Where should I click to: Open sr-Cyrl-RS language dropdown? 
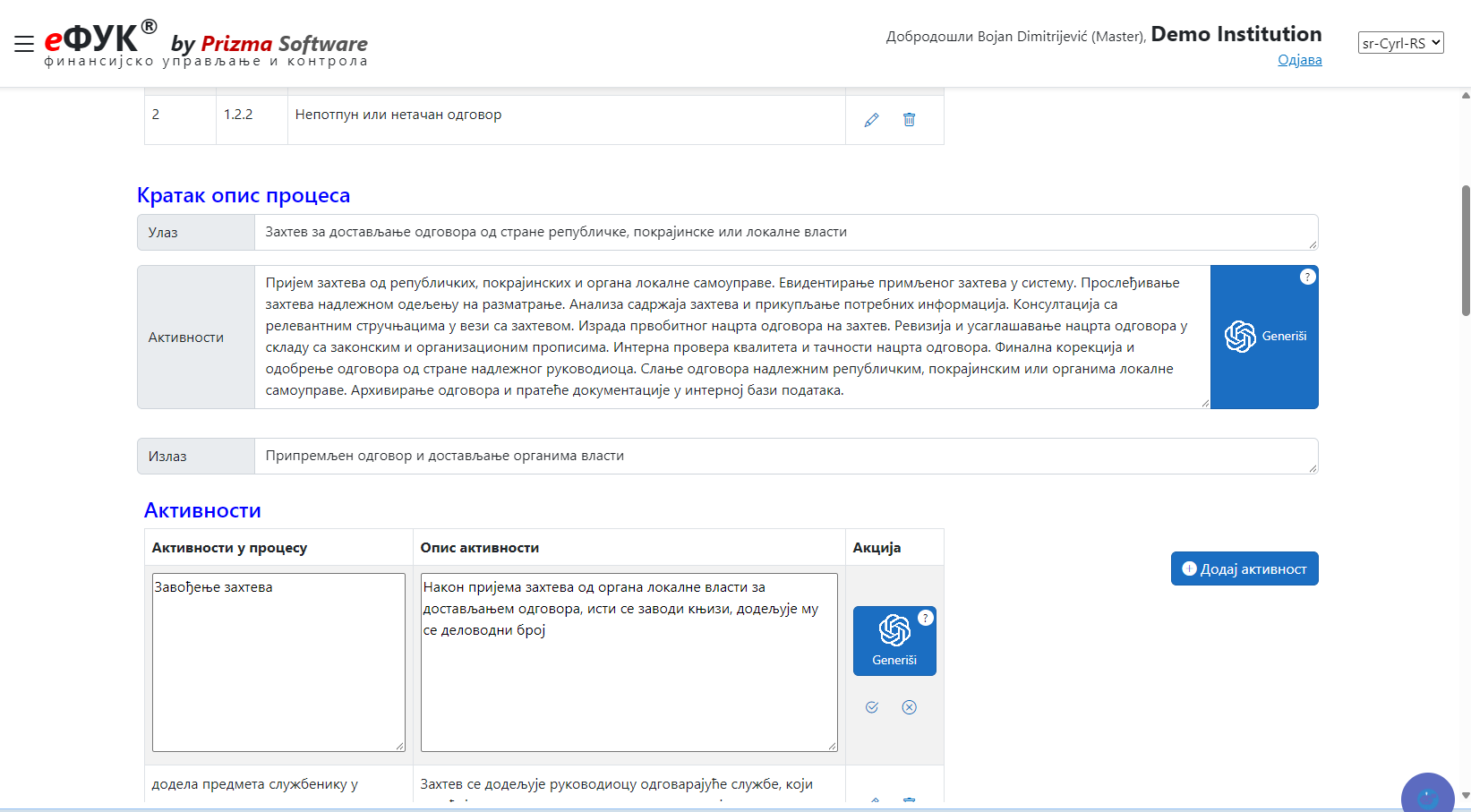point(1400,43)
